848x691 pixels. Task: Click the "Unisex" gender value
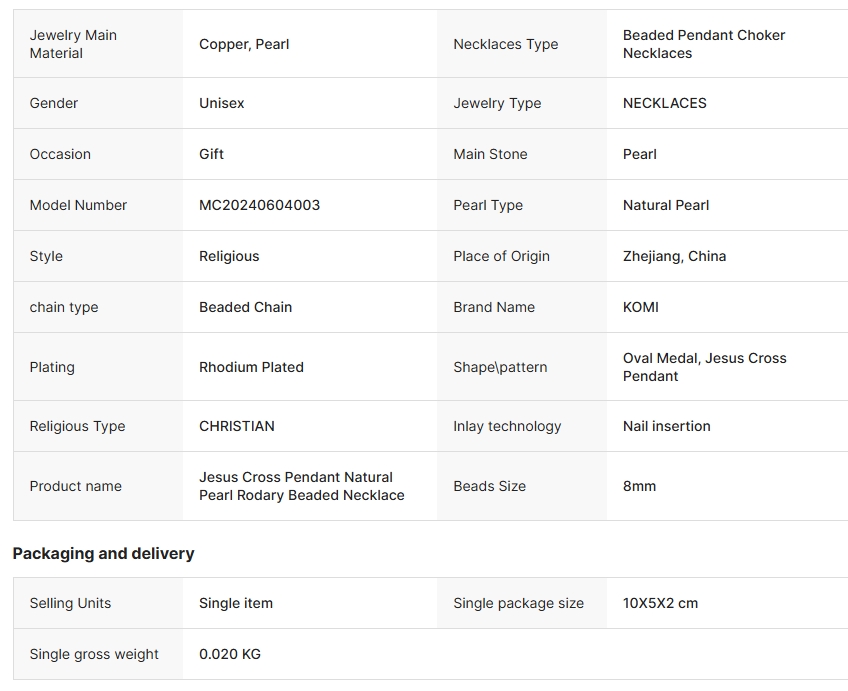221,103
